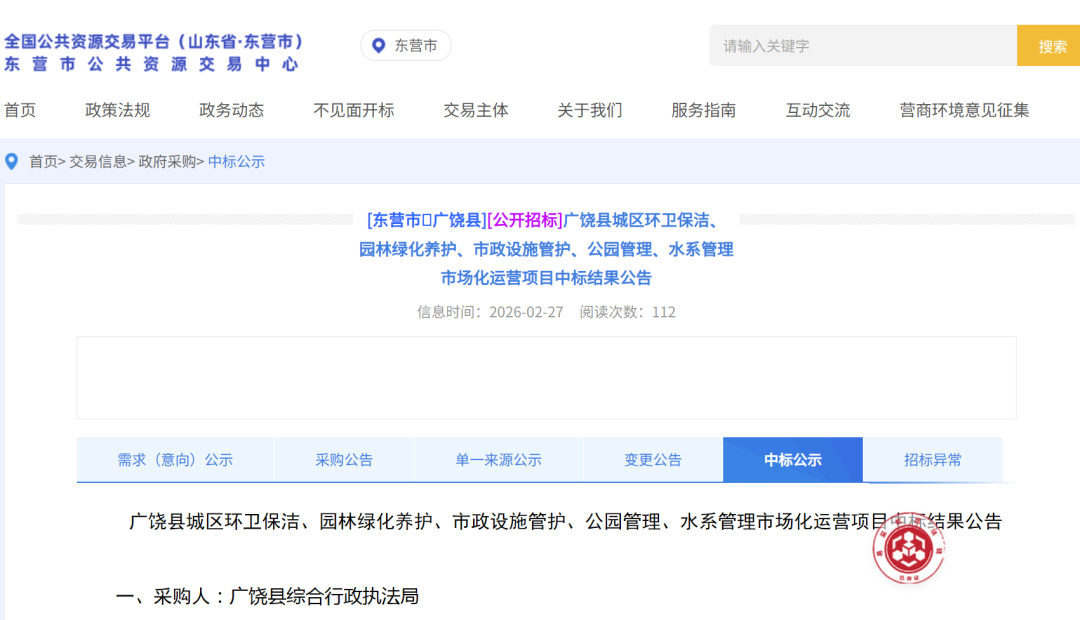1080x620 pixels.
Task: Switch to the 变更公告 tab
Action: [653, 459]
